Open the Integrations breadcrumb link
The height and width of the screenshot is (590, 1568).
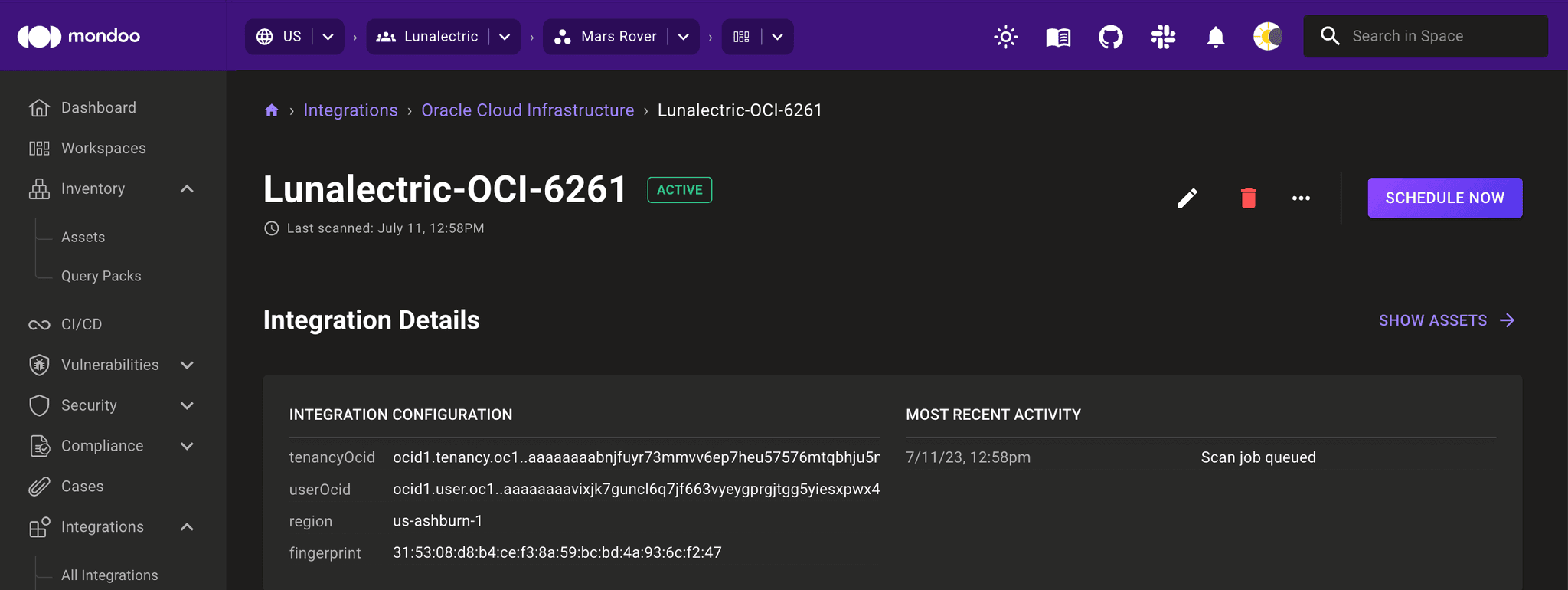point(351,110)
